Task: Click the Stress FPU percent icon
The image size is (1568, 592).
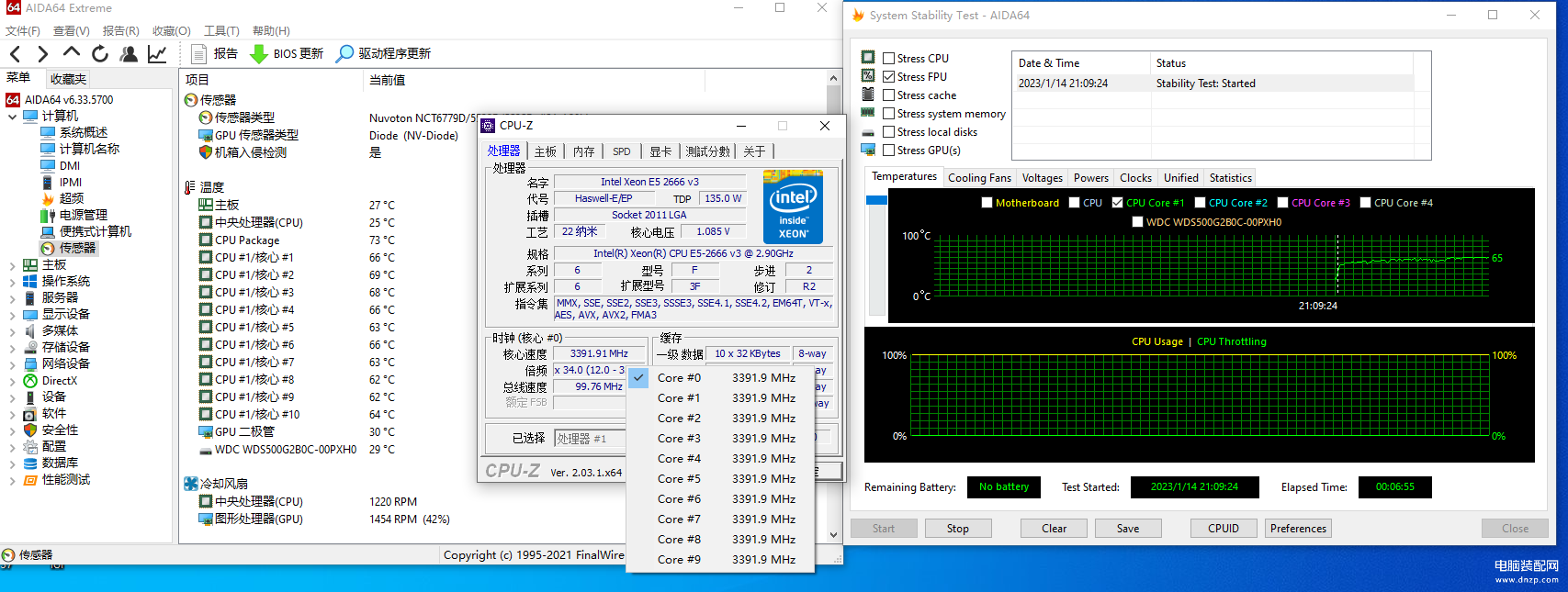Action: pyautogui.click(x=868, y=76)
